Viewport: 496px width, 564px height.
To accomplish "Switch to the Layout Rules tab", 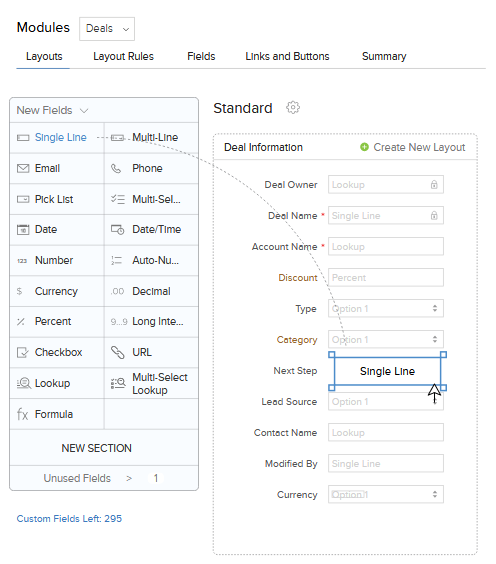I will coord(123,56).
